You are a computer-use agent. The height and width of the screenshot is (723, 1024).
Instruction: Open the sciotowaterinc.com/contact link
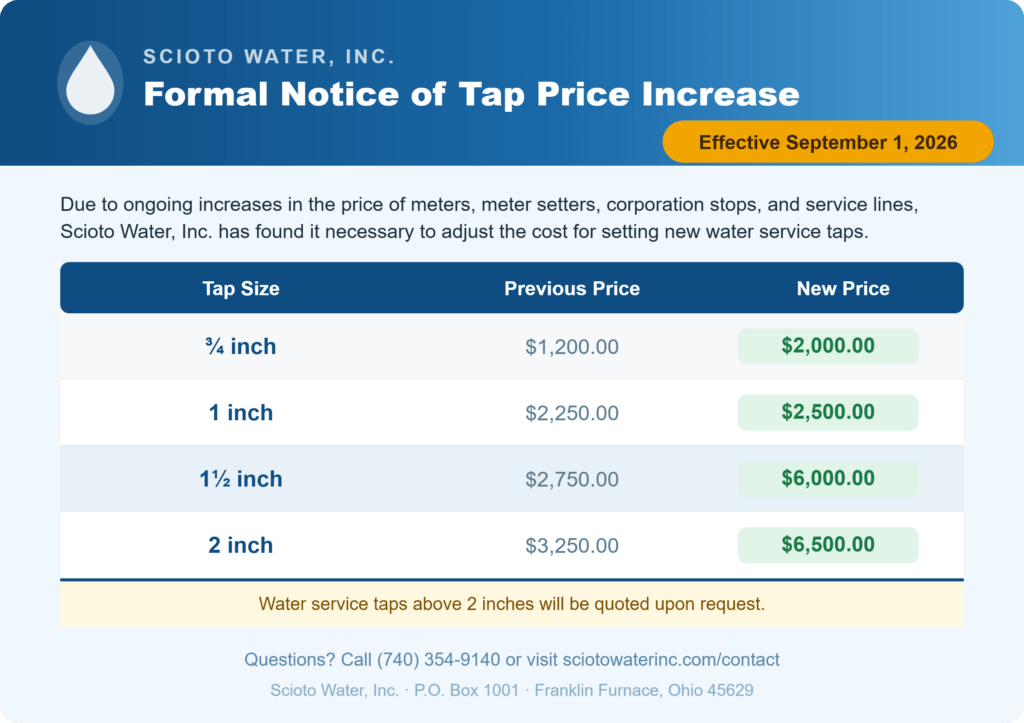pyautogui.click(x=671, y=660)
